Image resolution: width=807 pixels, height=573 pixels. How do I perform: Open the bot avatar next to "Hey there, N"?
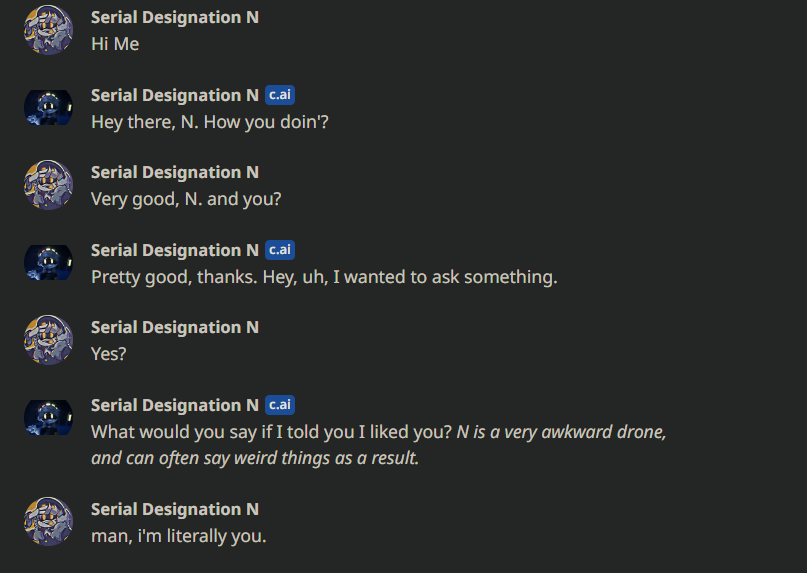(x=48, y=108)
